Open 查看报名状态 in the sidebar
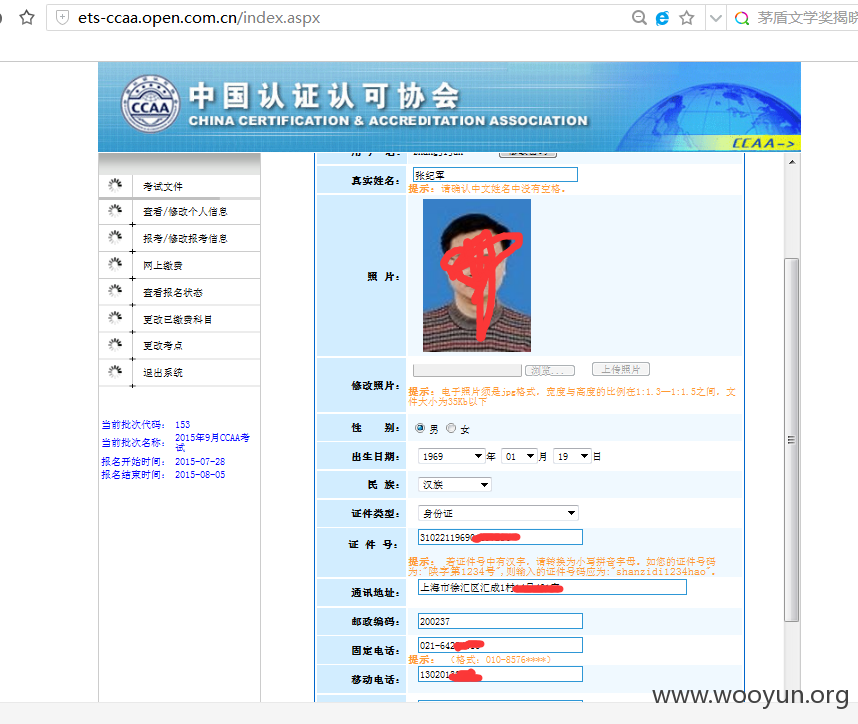Image resolution: width=858 pixels, height=724 pixels. (173, 293)
